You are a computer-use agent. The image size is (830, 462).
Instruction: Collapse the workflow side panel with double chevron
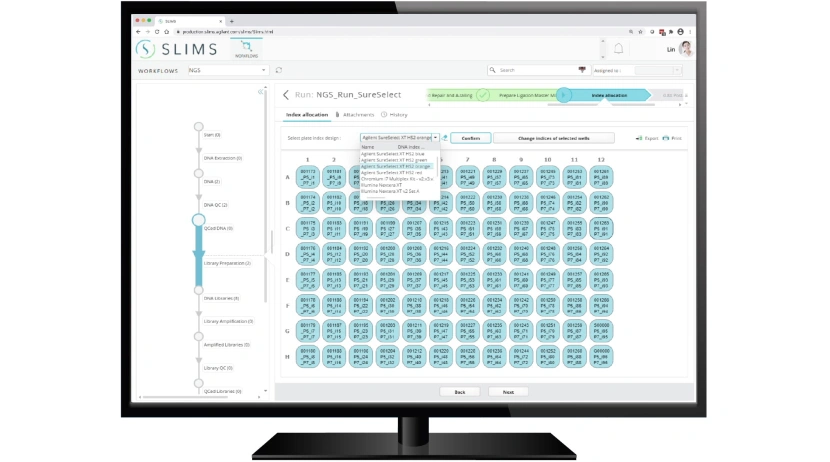260,92
